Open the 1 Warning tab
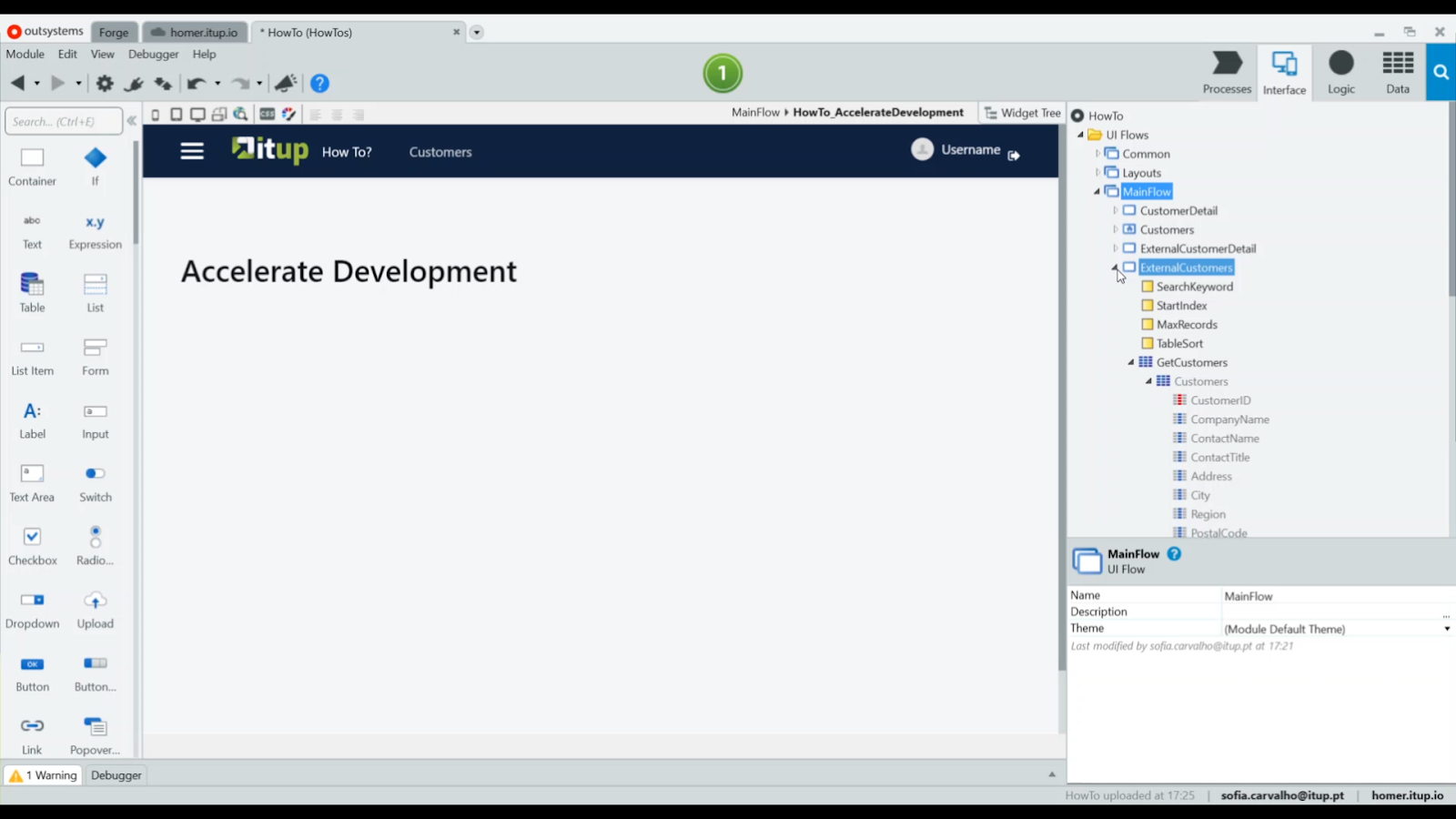 pyautogui.click(x=43, y=775)
